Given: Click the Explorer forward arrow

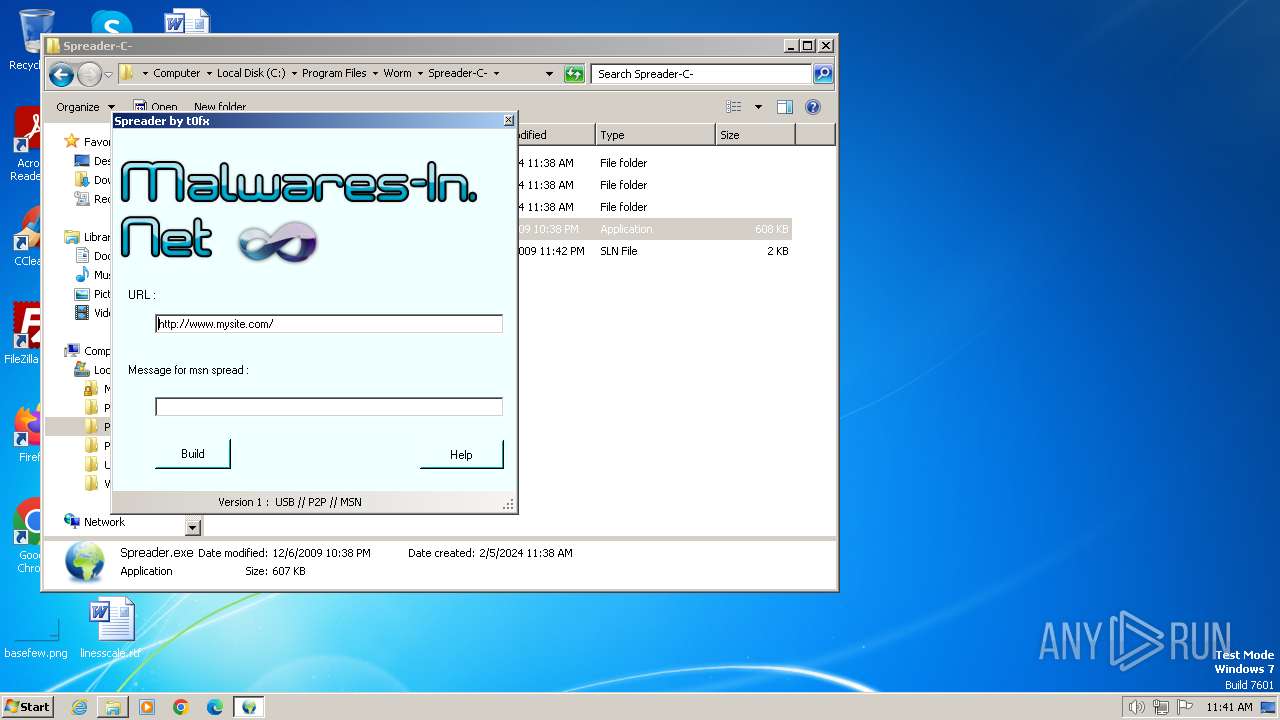Looking at the screenshot, I should pos(89,74).
